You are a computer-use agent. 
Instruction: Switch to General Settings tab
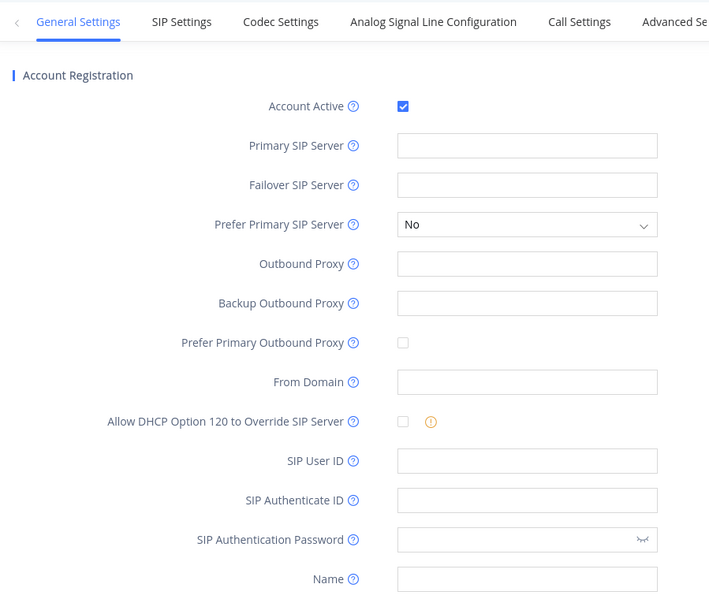(78, 22)
